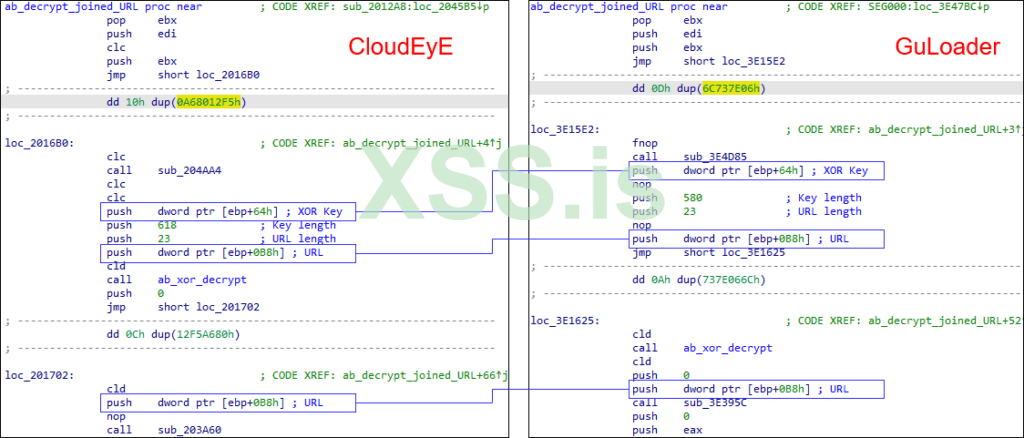
Task: Follow jmp short loc_2016B0 instruction
Action: 183,75
